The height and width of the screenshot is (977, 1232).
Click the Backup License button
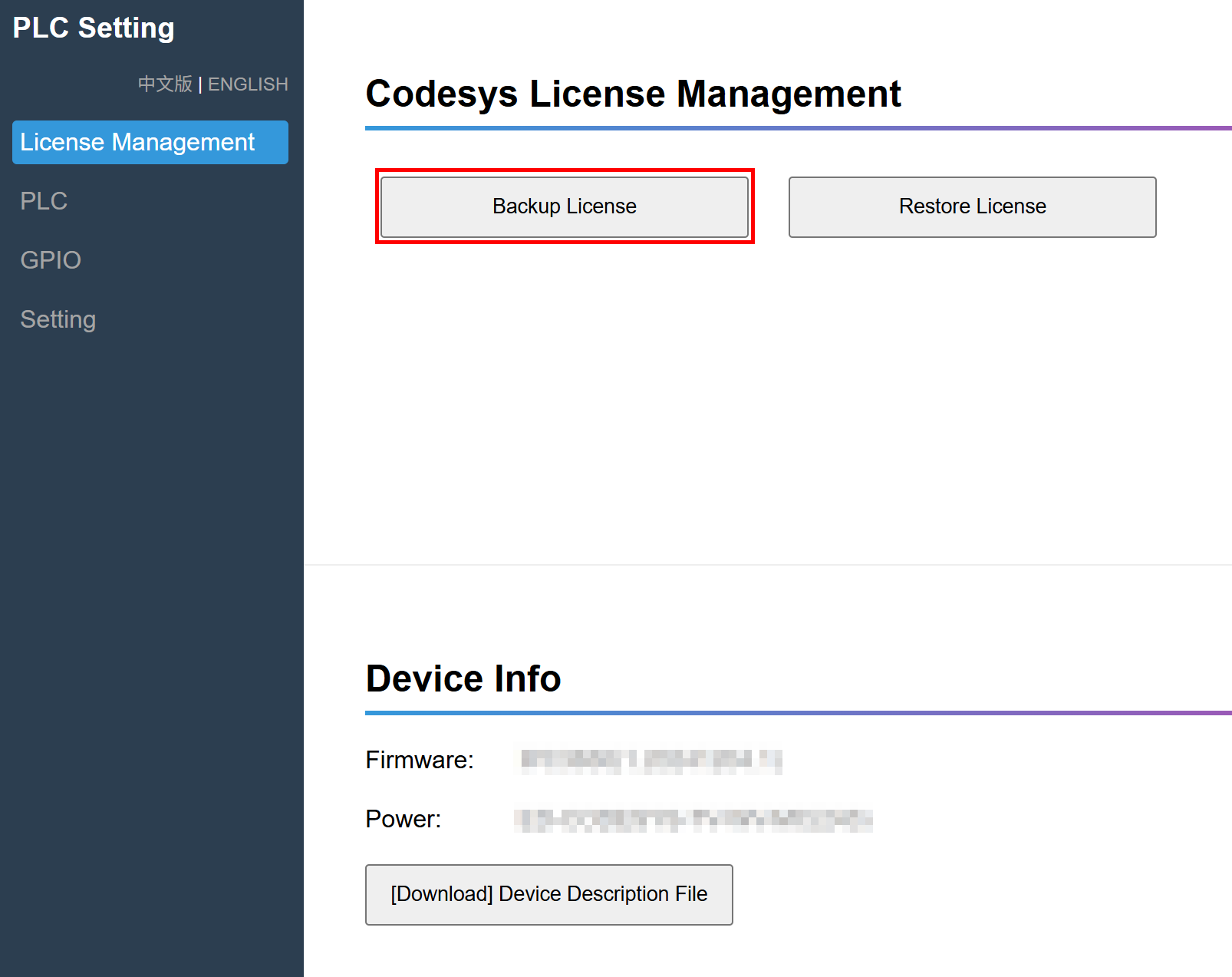tap(564, 206)
